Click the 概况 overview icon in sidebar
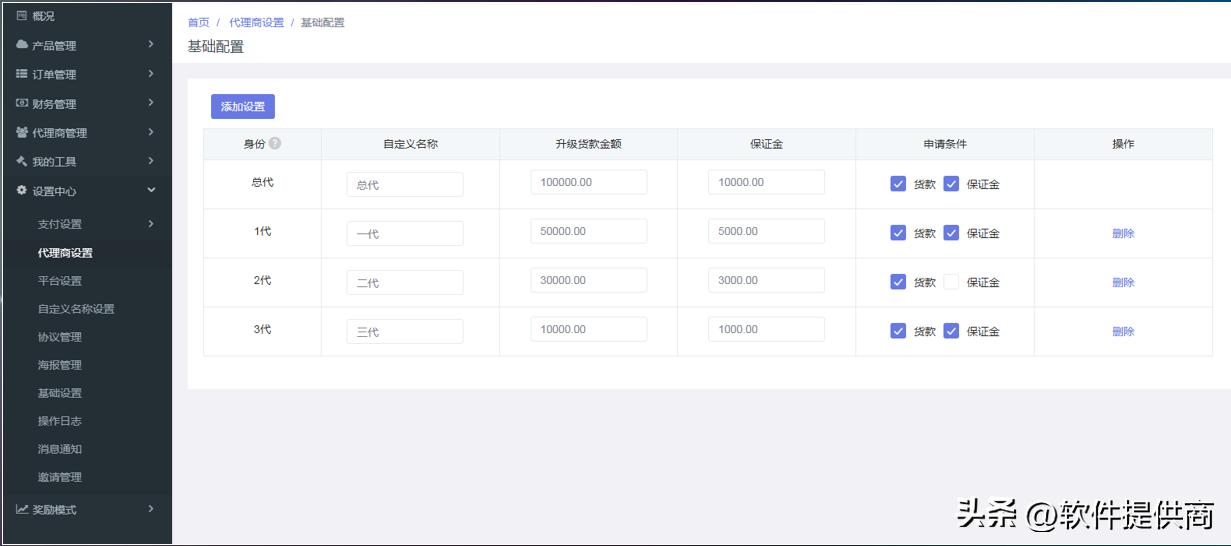The width and height of the screenshot is (1231, 546). (22, 16)
